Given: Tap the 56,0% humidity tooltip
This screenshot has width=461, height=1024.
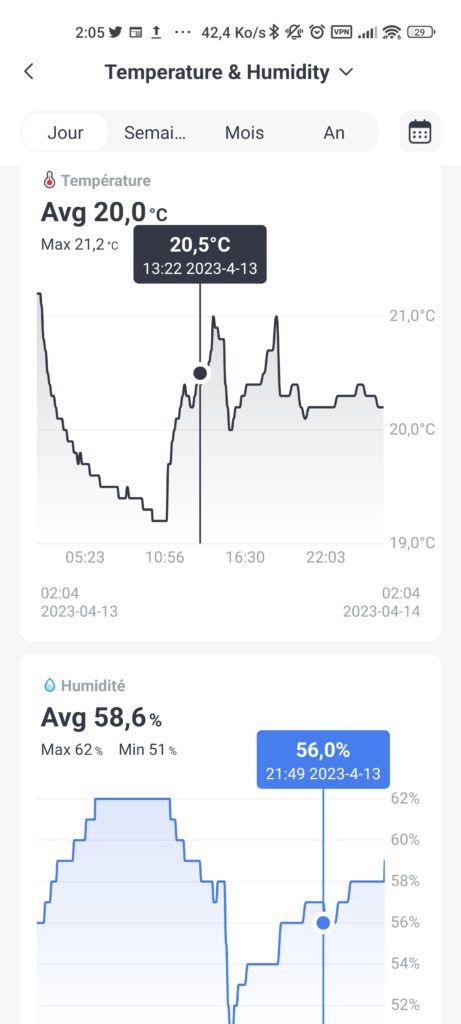Looking at the screenshot, I should click(323, 760).
